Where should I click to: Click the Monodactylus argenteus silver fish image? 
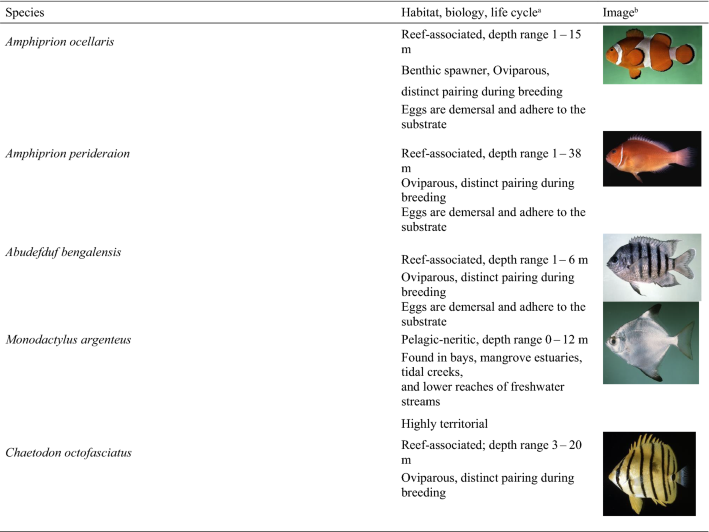coord(651,343)
